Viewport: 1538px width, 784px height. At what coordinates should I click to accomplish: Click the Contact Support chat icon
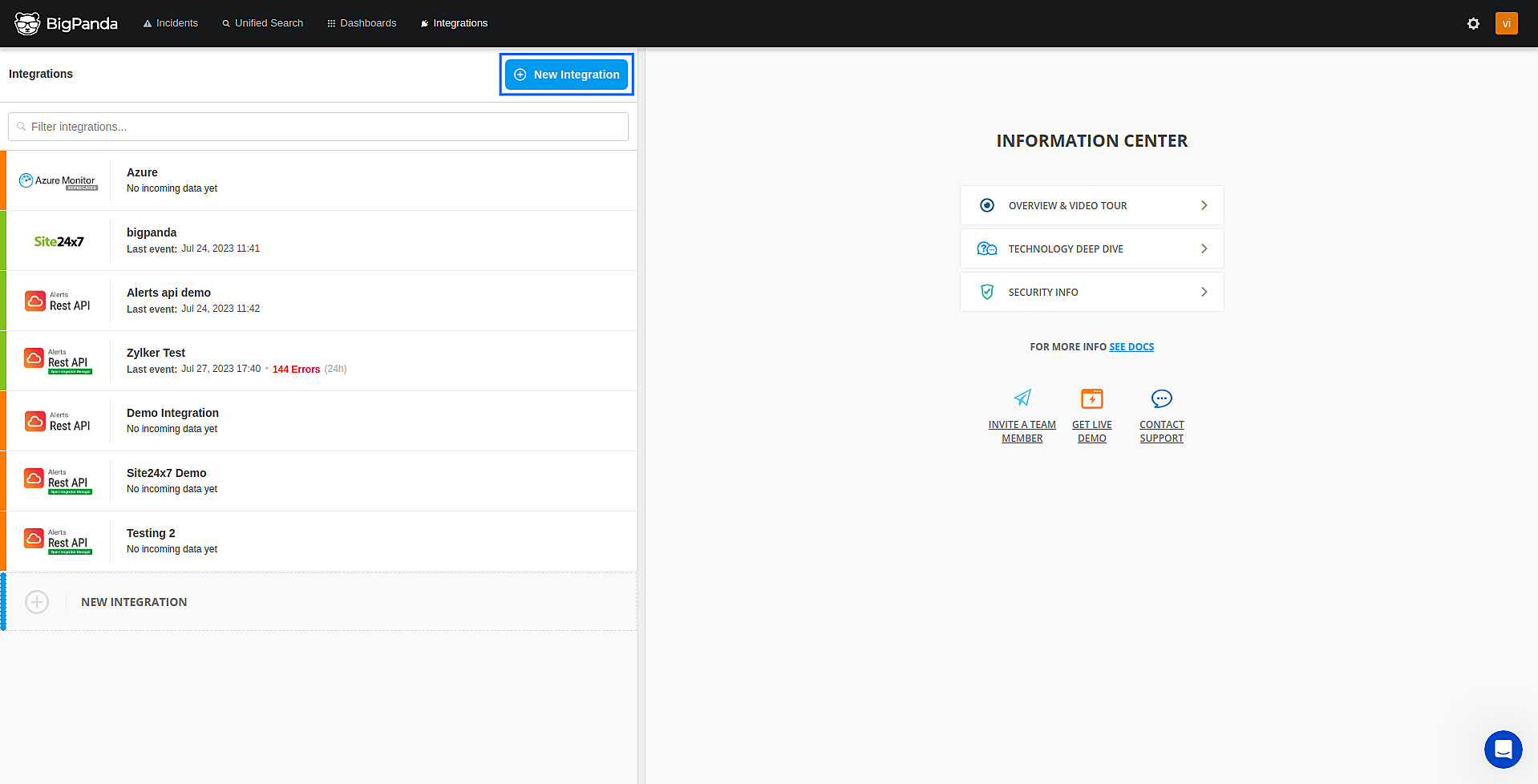(x=1161, y=398)
